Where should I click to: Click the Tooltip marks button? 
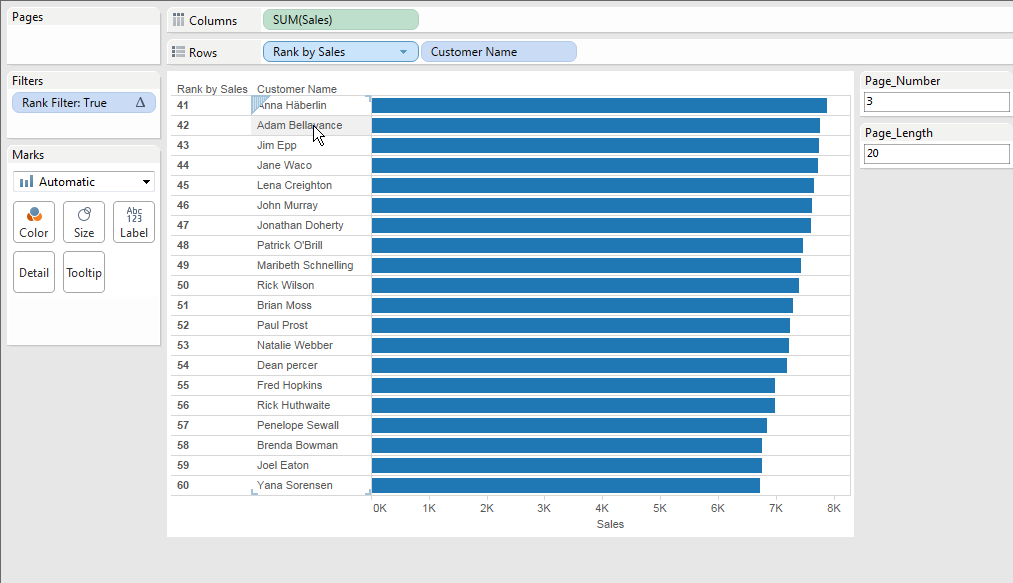(84, 272)
